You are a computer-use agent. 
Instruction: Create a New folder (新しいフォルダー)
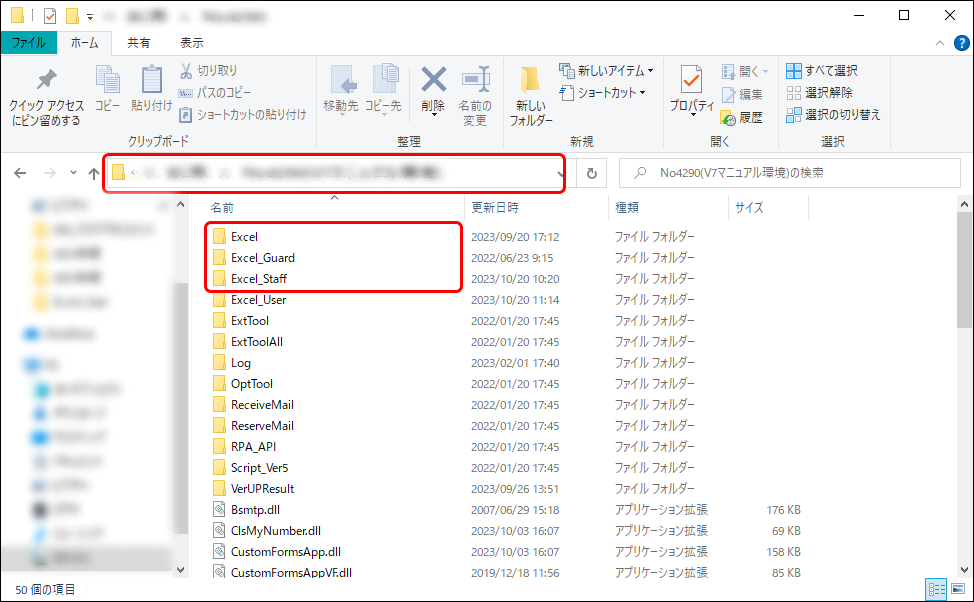(530, 96)
